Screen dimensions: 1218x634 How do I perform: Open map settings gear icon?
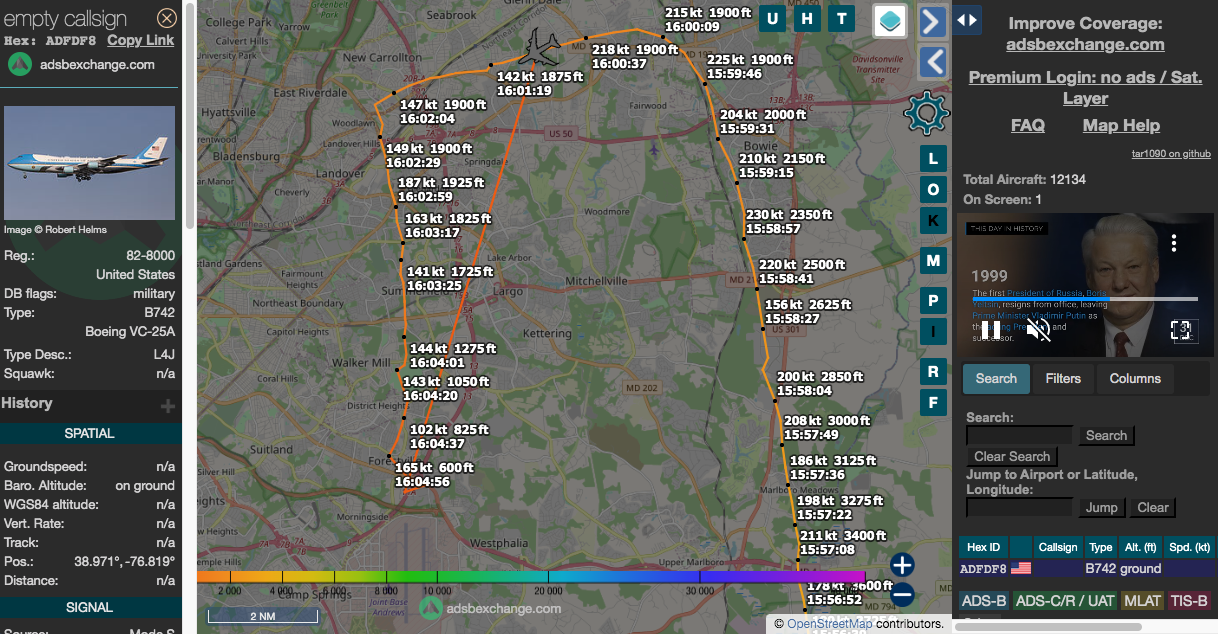pos(926,112)
